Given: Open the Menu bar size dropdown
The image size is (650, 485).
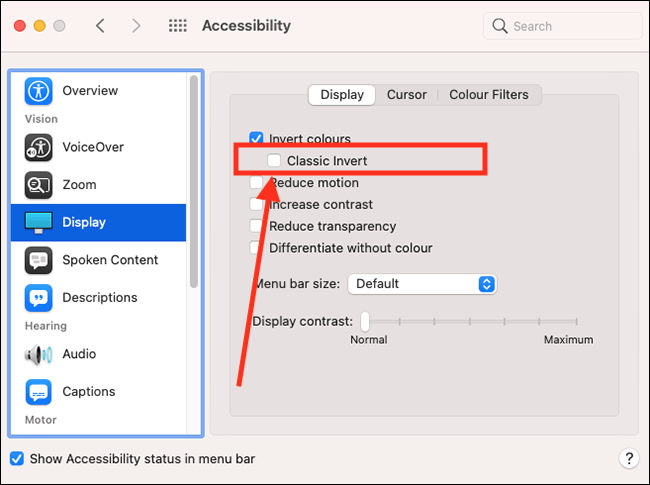Looking at the screenshot, I should 421,284.
